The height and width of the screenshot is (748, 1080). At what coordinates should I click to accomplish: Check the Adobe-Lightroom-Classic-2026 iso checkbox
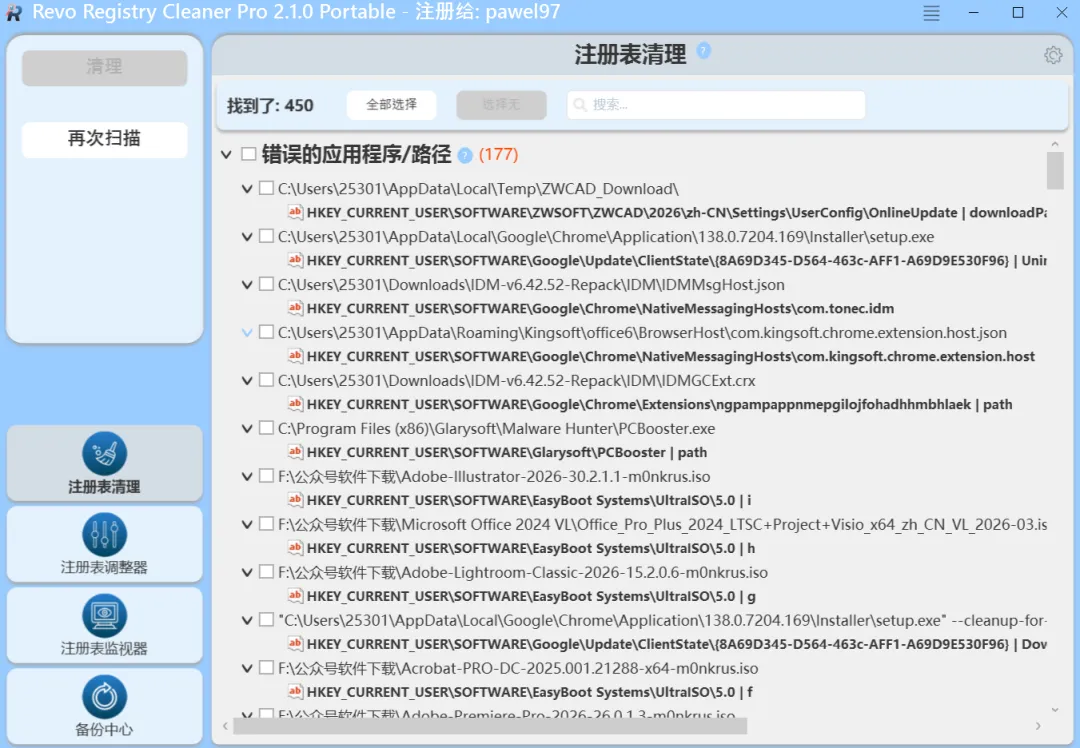[x=267, y=572]
